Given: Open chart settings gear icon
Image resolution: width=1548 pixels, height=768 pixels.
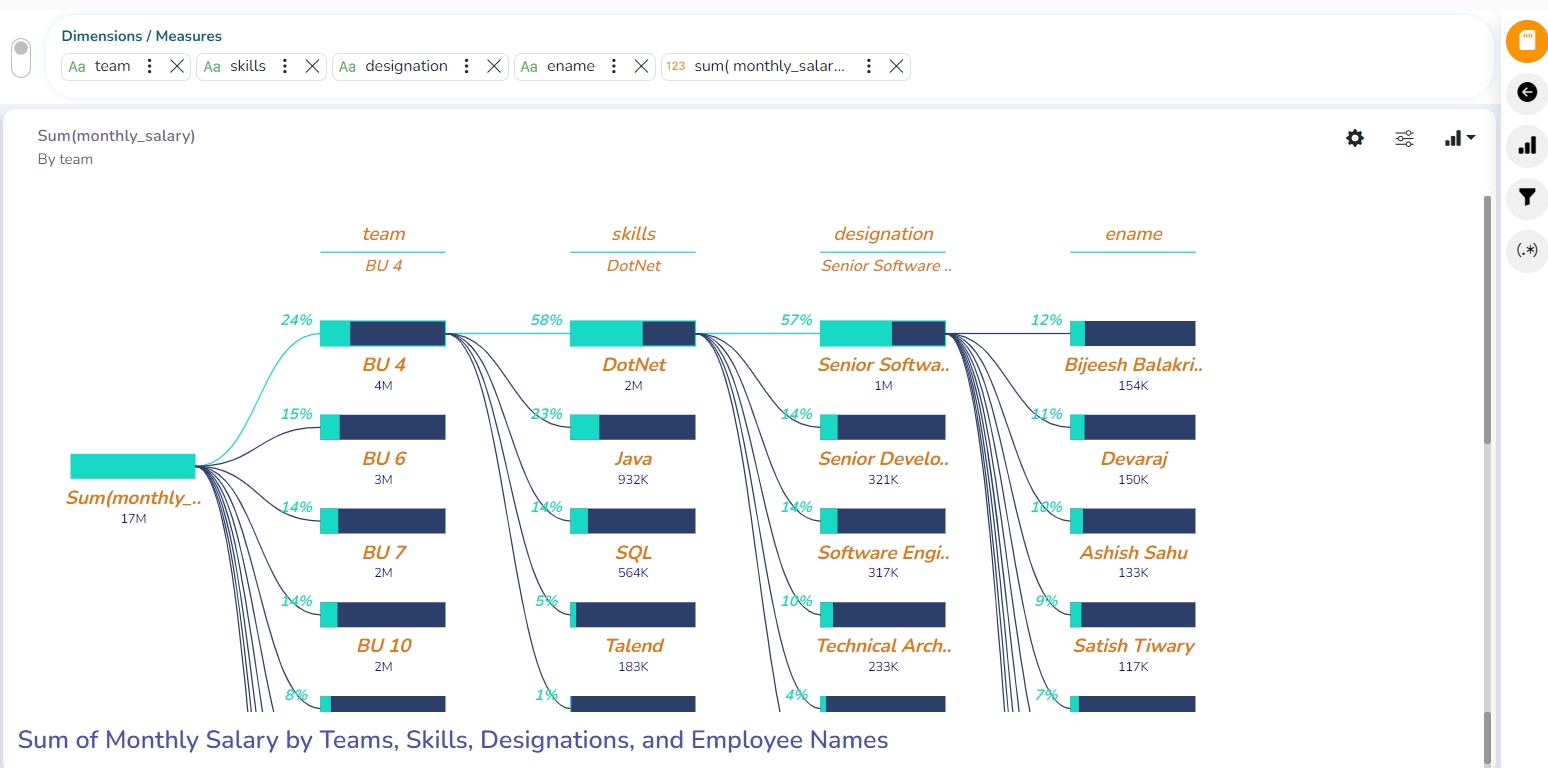Looking at the screenshot, I should (x=1354, y=139).
